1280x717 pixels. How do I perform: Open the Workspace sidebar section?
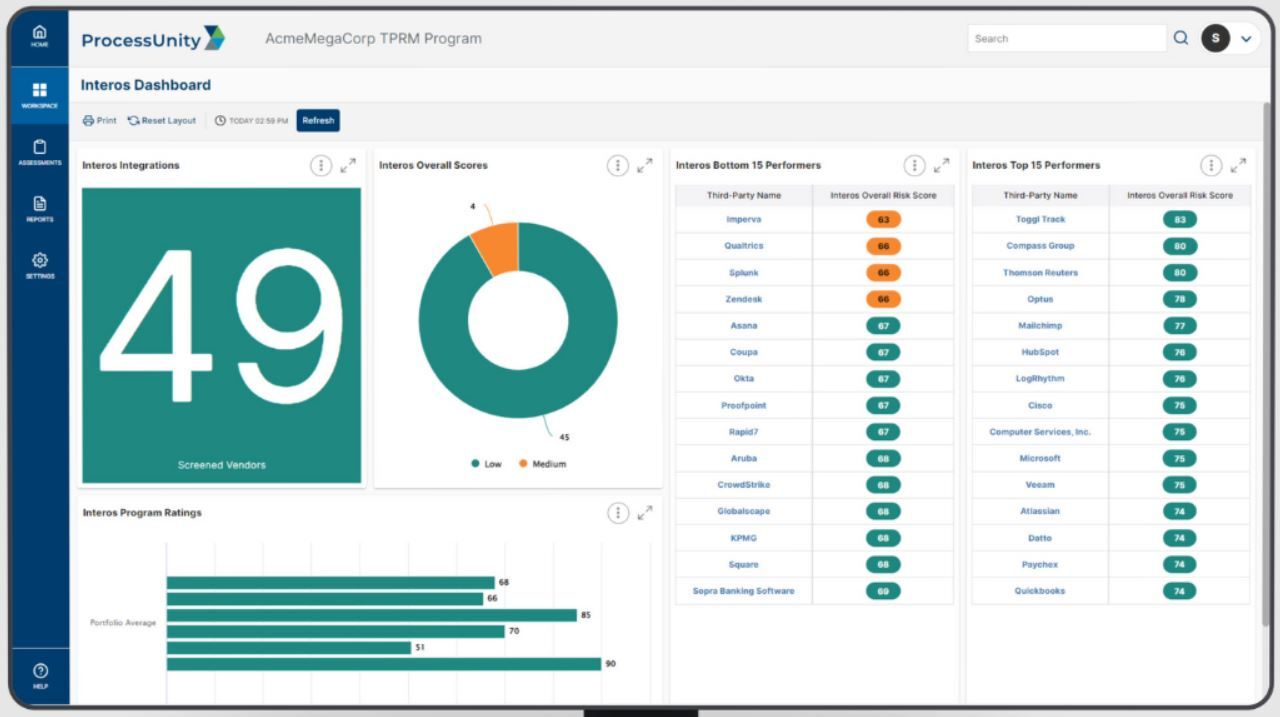click(x=40, y=94)
